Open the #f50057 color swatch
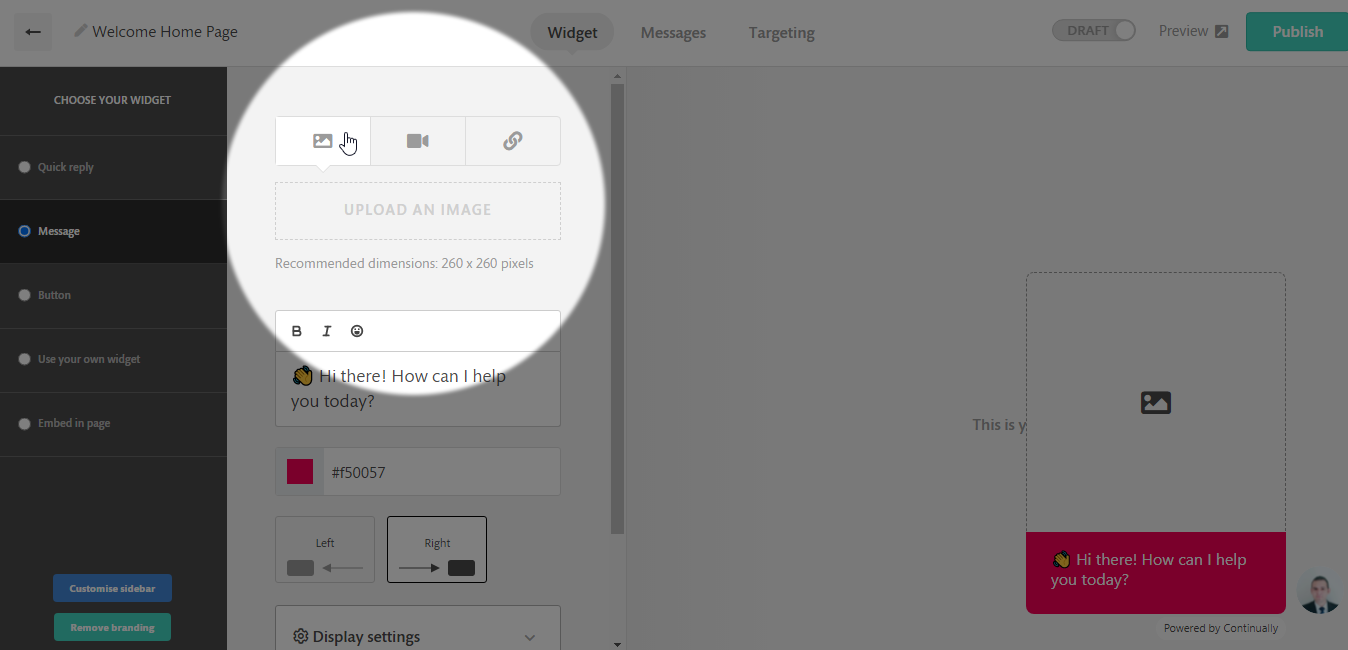 tap(299, 471)
